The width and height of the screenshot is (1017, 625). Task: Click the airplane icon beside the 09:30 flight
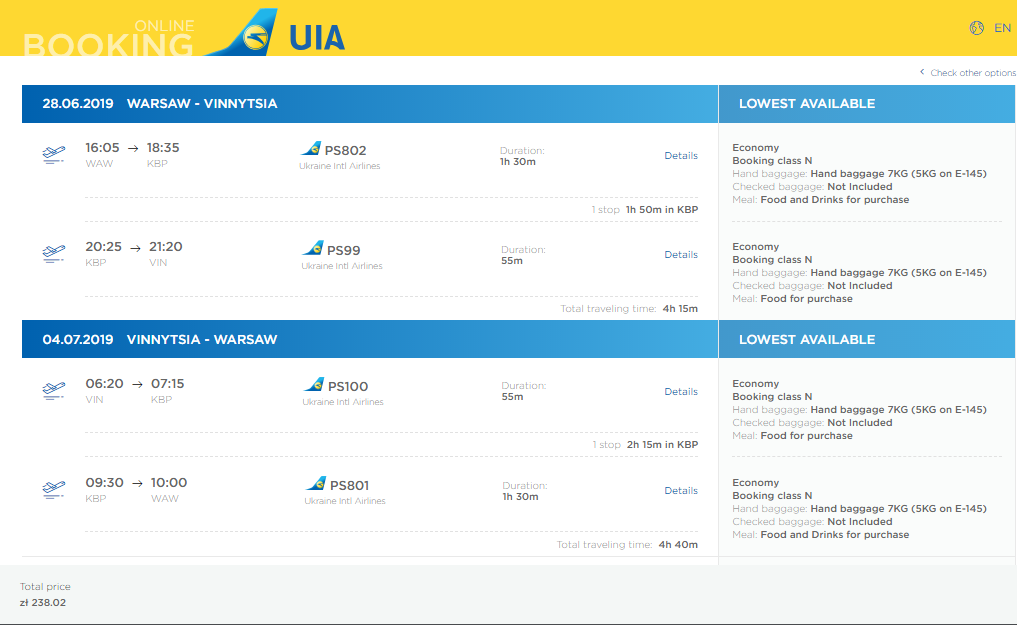point(54,489)
